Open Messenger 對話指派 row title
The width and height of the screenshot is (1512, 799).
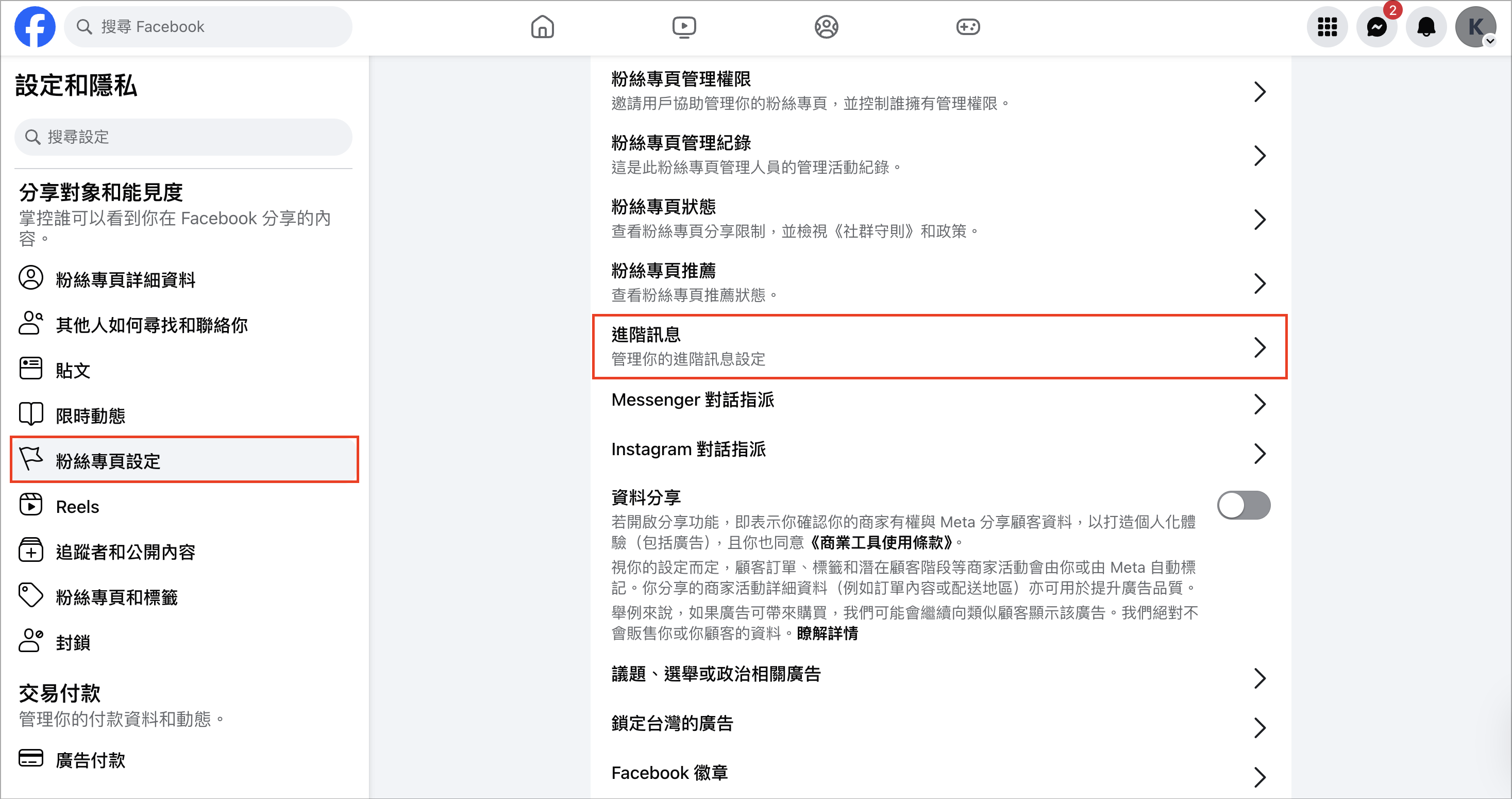[x=693, y=400]
